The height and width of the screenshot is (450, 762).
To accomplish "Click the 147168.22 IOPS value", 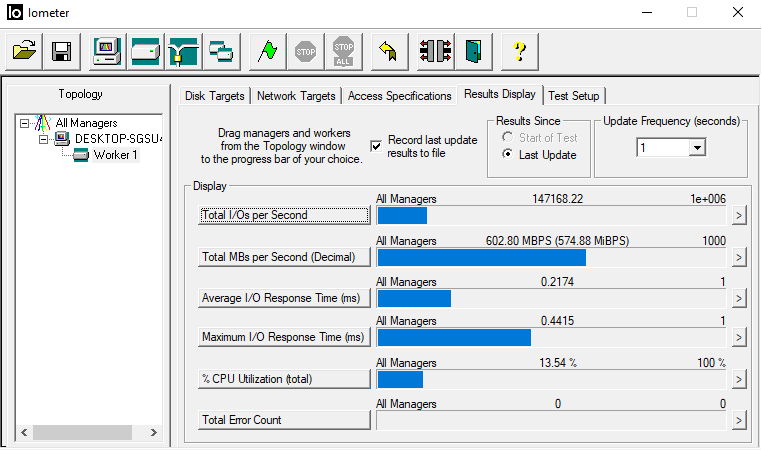I will click(x=557, y=199).
